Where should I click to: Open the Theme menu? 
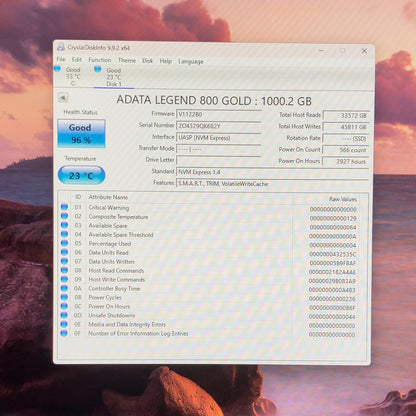pos(127,60)
